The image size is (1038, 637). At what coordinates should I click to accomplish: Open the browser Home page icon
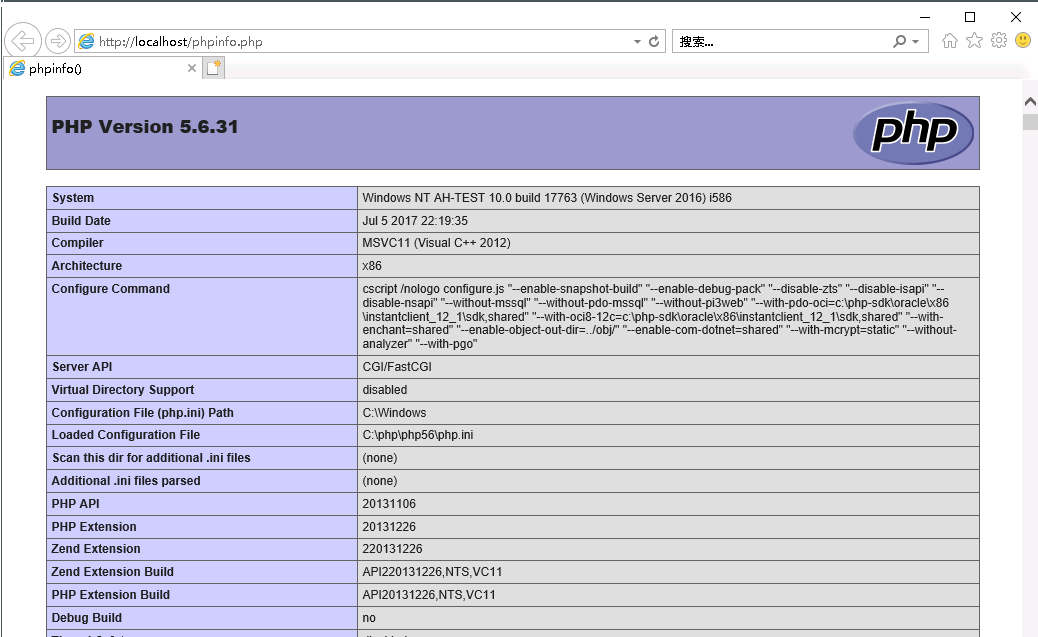[x=950, y=41]
